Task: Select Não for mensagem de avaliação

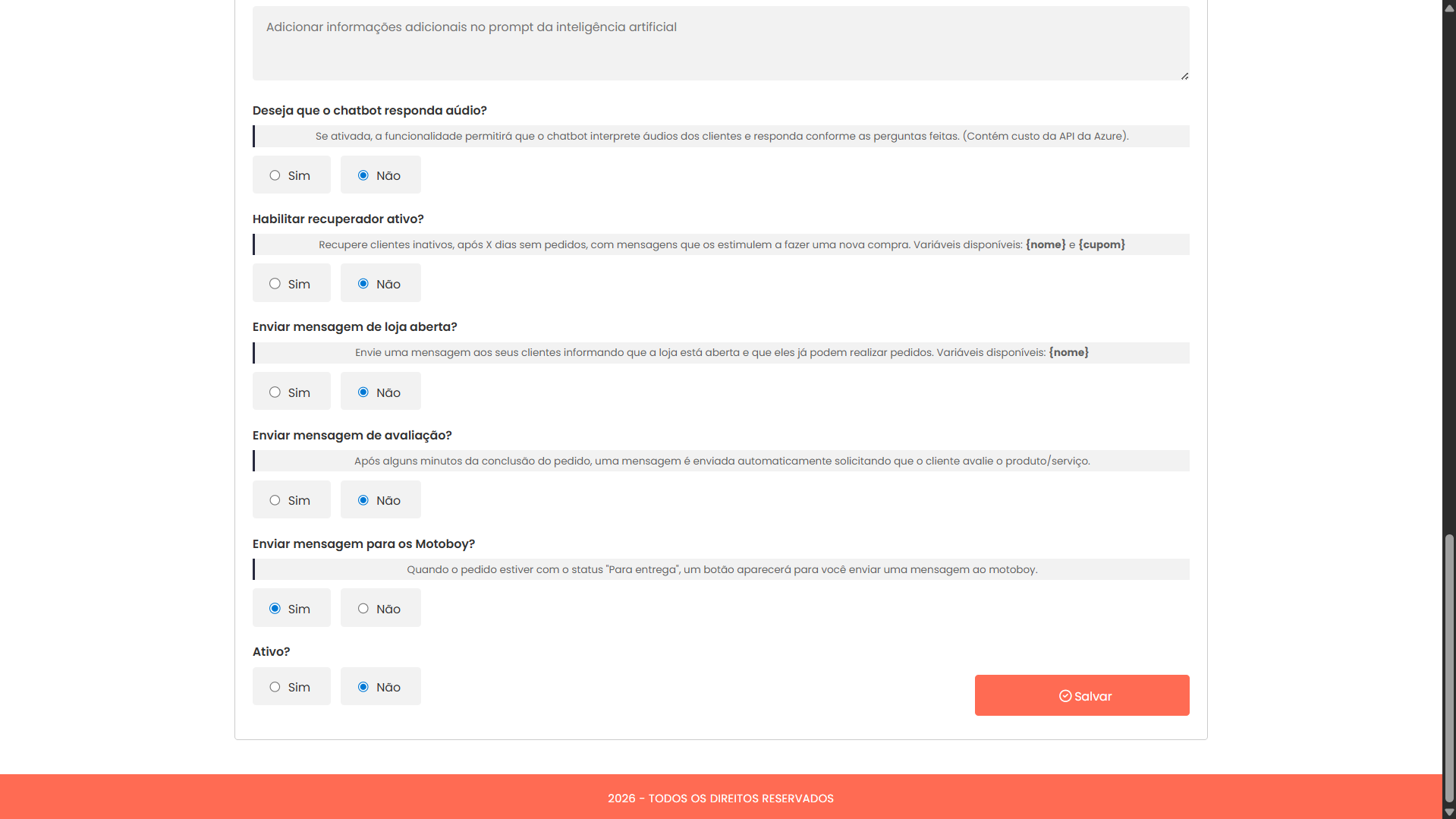Action: click(363, 499)
